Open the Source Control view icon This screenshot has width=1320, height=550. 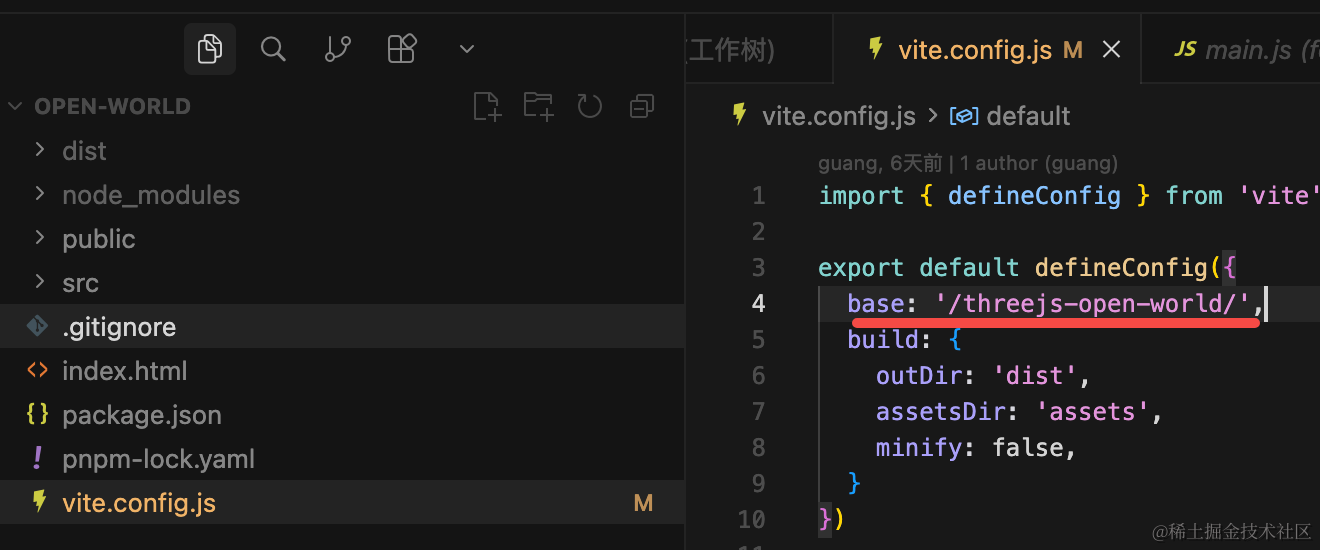click(338, 49)
